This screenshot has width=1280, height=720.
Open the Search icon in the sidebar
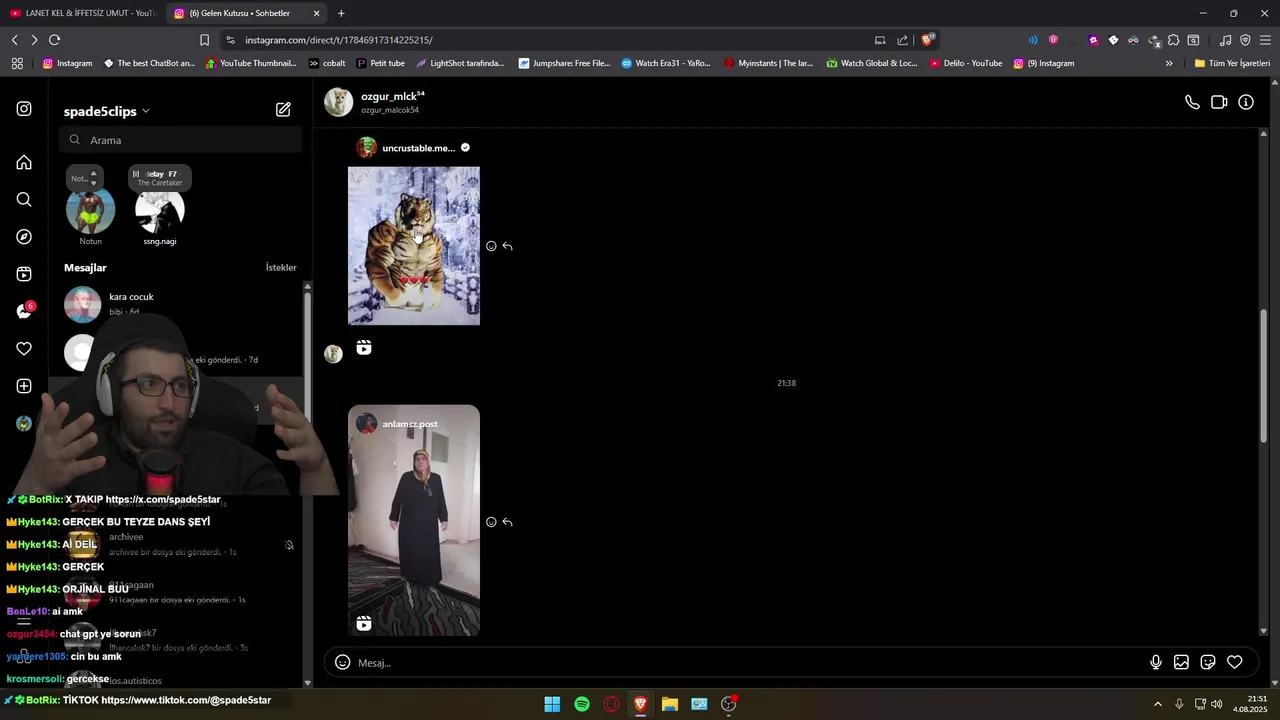24,199
